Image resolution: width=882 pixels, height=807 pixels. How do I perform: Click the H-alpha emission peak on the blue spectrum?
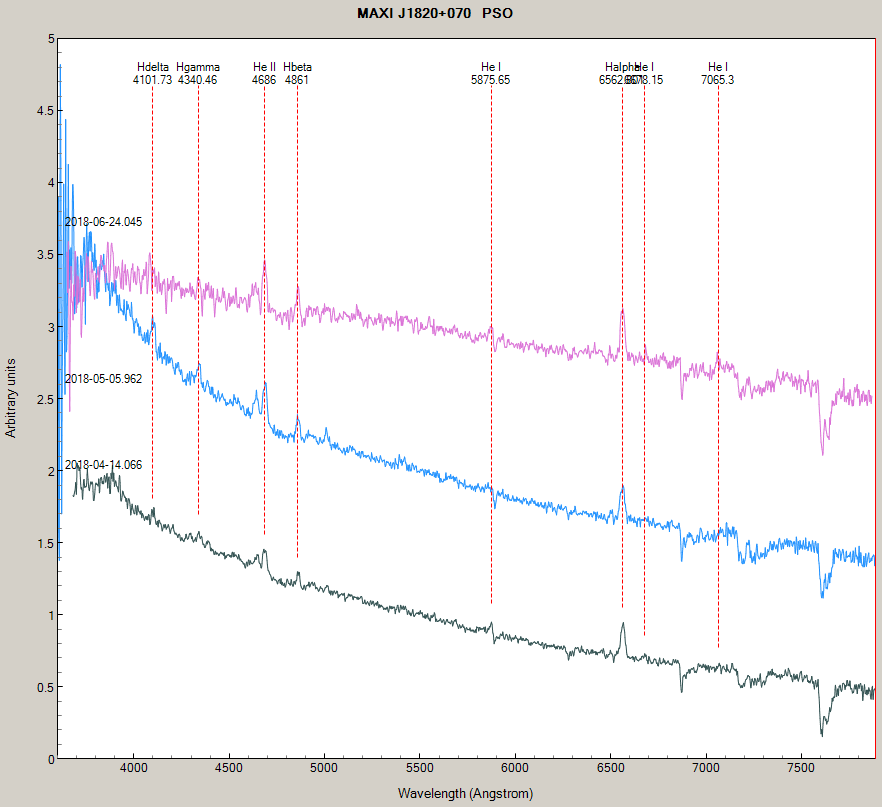(621, 488)
